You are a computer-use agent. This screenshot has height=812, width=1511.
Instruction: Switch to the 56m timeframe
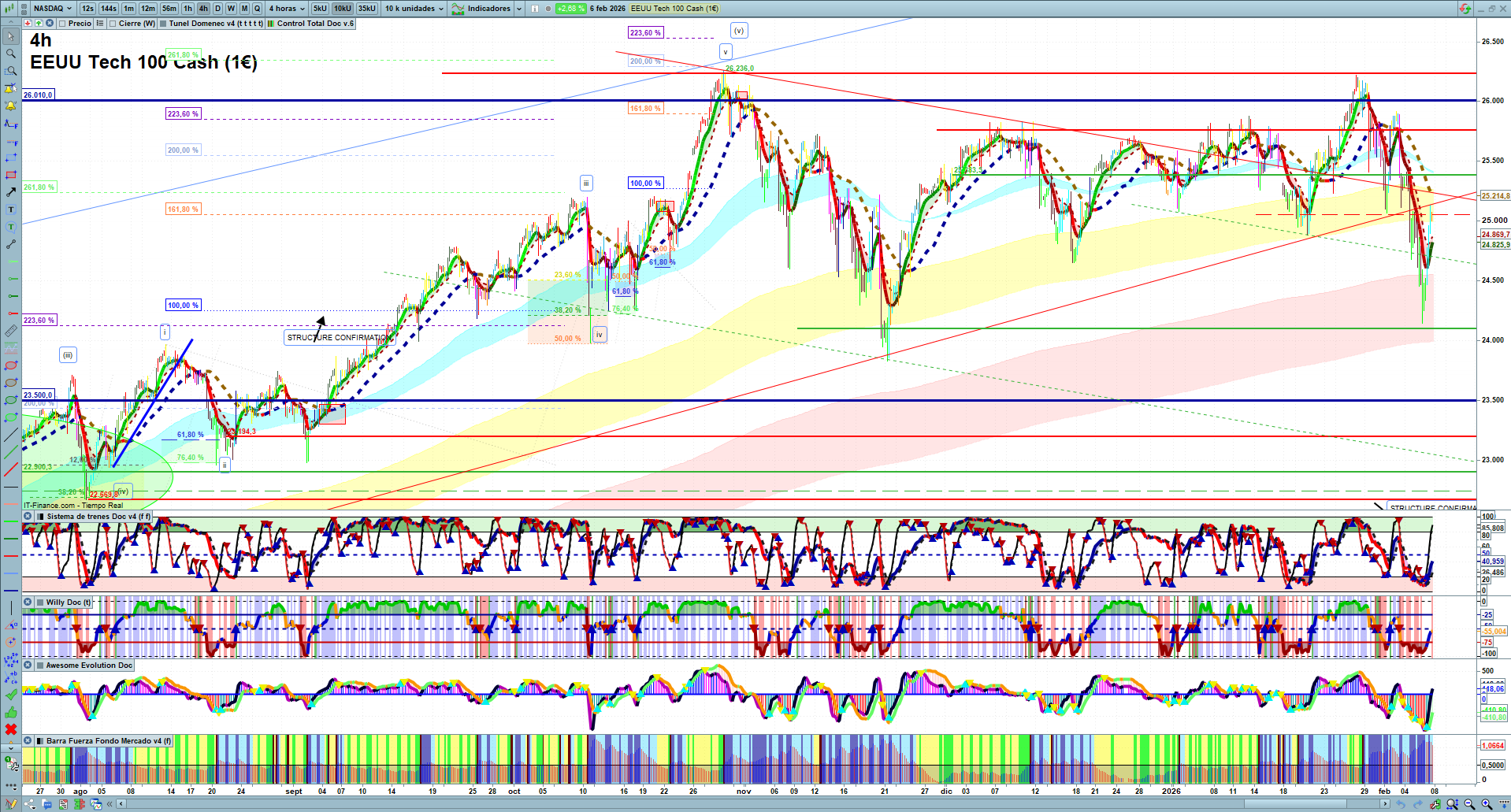[169, 9]
